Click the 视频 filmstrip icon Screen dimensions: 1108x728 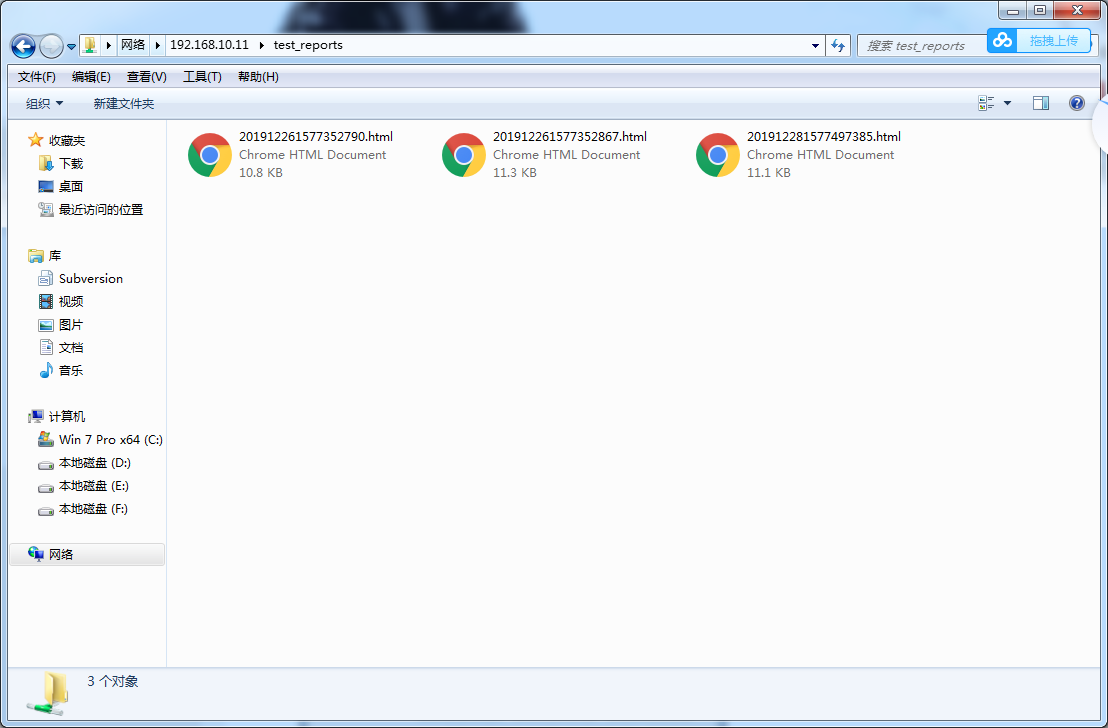46,302
